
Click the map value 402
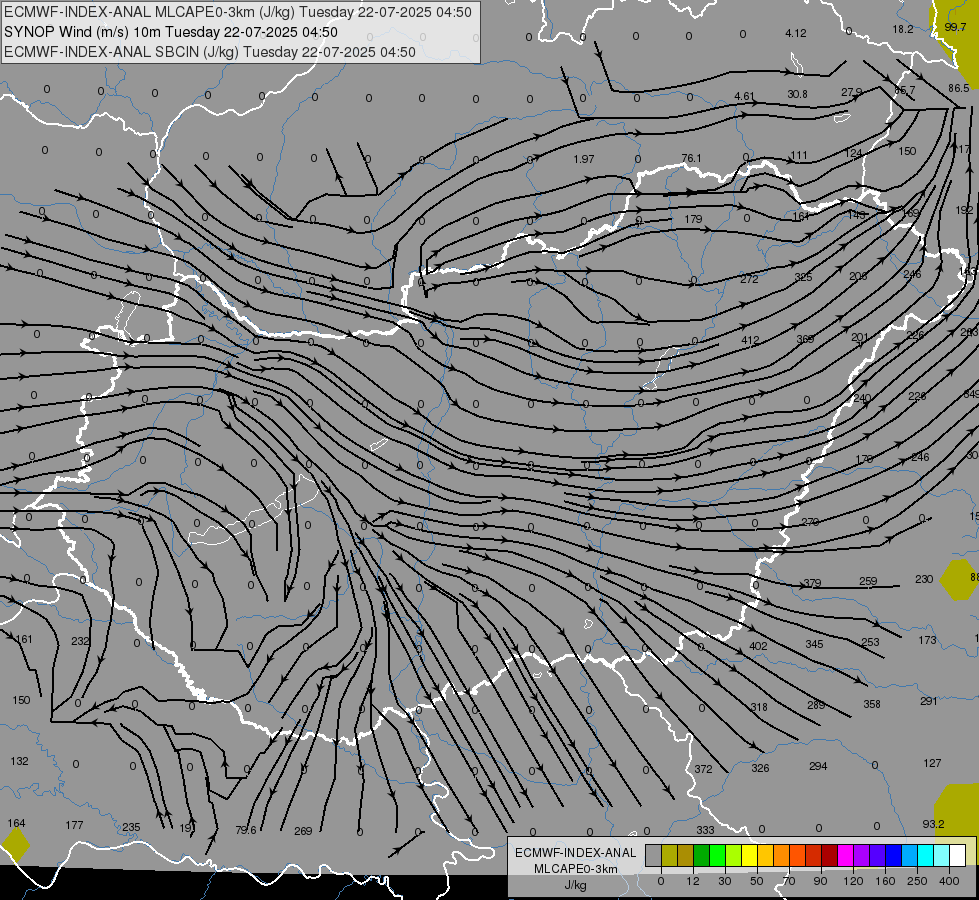(758, 646)
